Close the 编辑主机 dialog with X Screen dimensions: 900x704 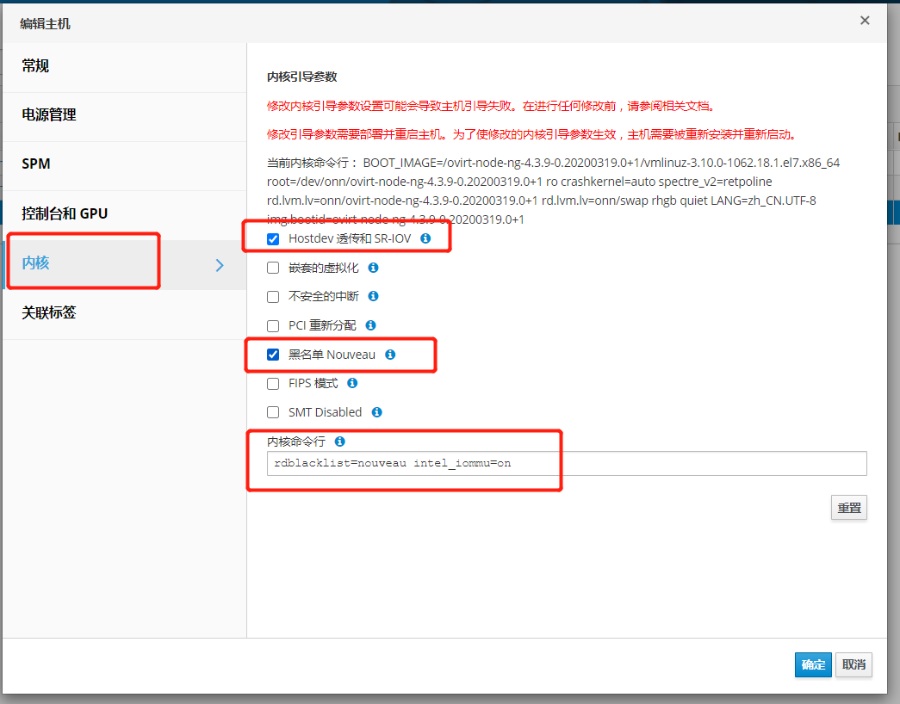865,21
